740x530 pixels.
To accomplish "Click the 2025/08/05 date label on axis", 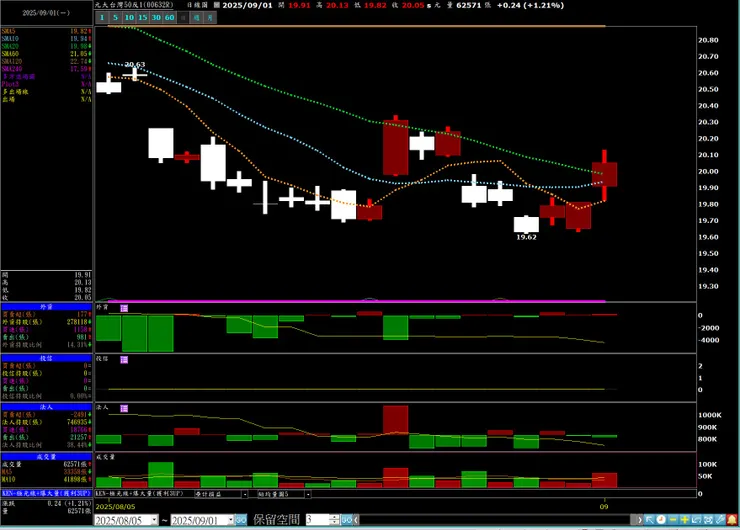I will (115, 506).
